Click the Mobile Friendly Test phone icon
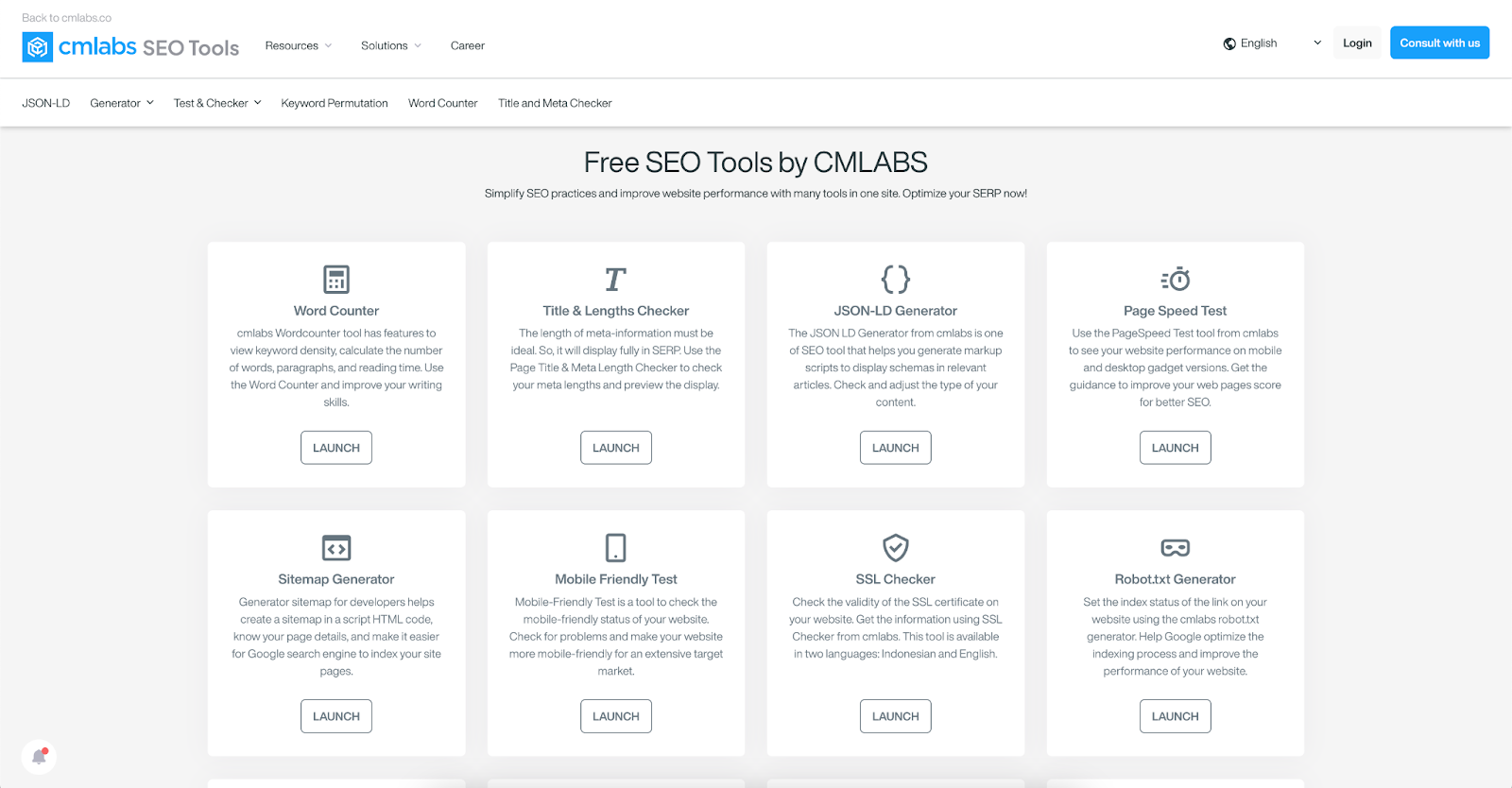This screenshot has width=1512, height=788. 616,548
